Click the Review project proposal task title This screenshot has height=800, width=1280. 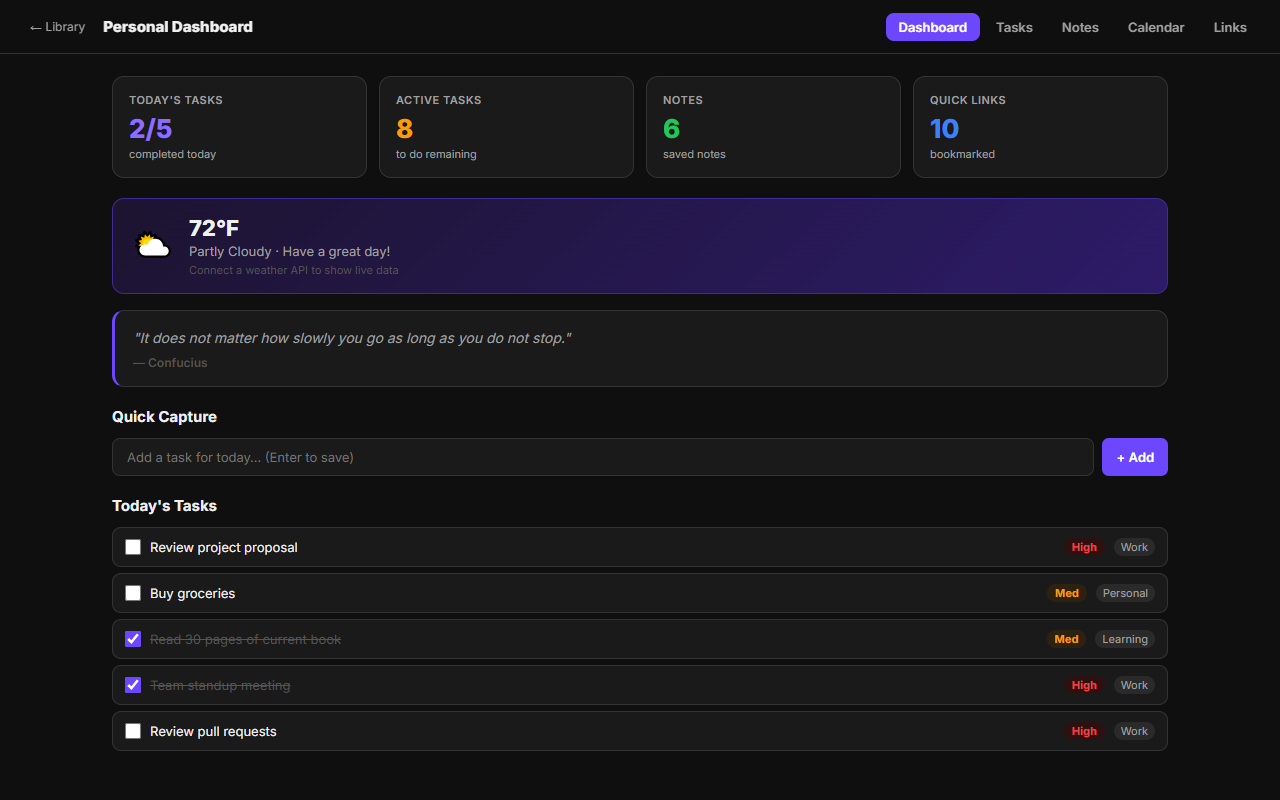pos(224,547)
